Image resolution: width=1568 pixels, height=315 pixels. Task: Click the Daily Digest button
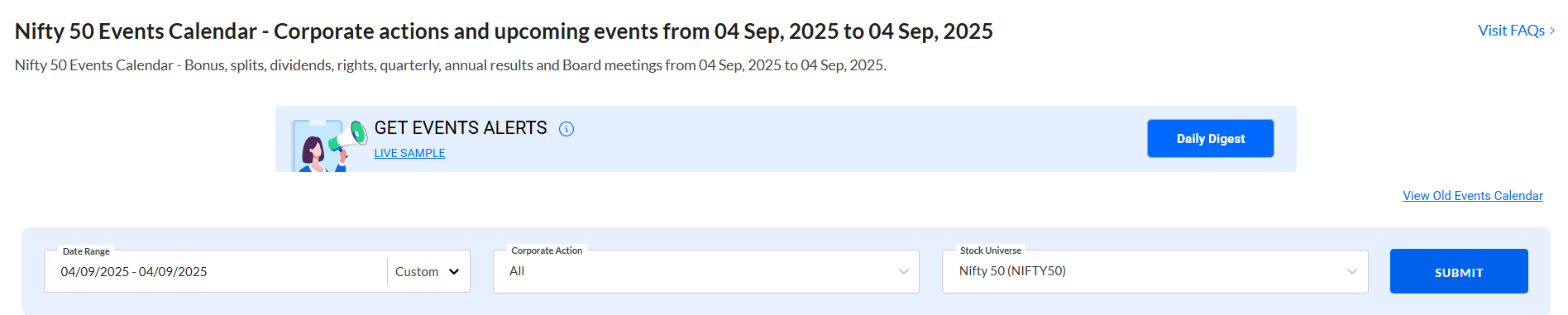(1210, 139)
